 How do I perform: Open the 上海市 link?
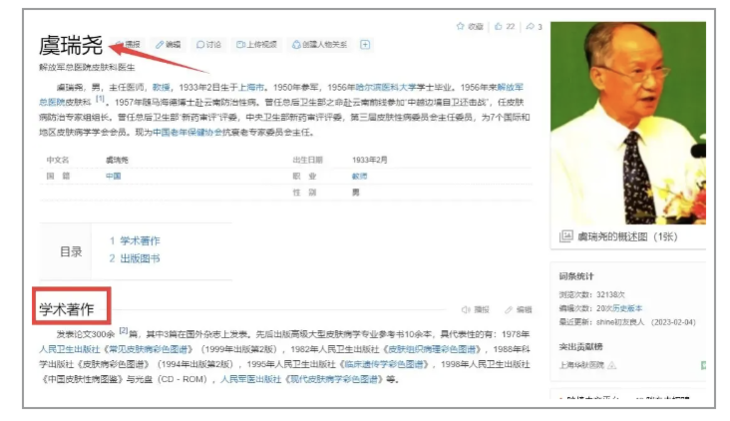point(251,87)
